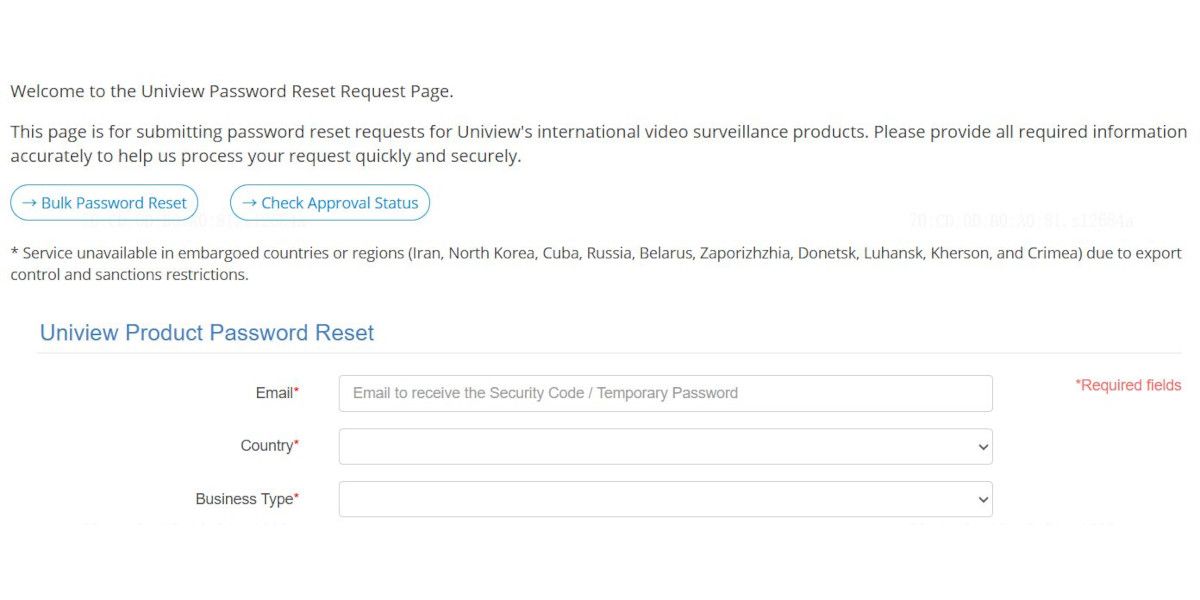
Task: Click the chevron arrow of Business Type selector
Action: click(x=982, y=500)
